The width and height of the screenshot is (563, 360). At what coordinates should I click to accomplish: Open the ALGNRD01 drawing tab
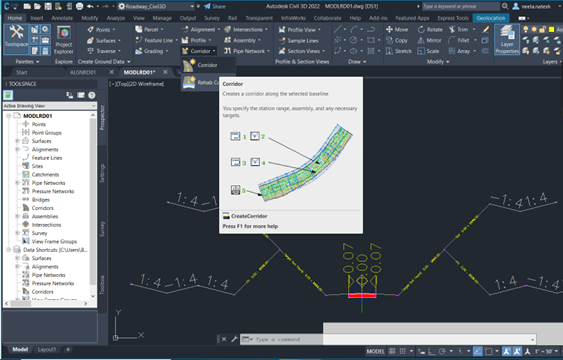click(x=83, y=72)
